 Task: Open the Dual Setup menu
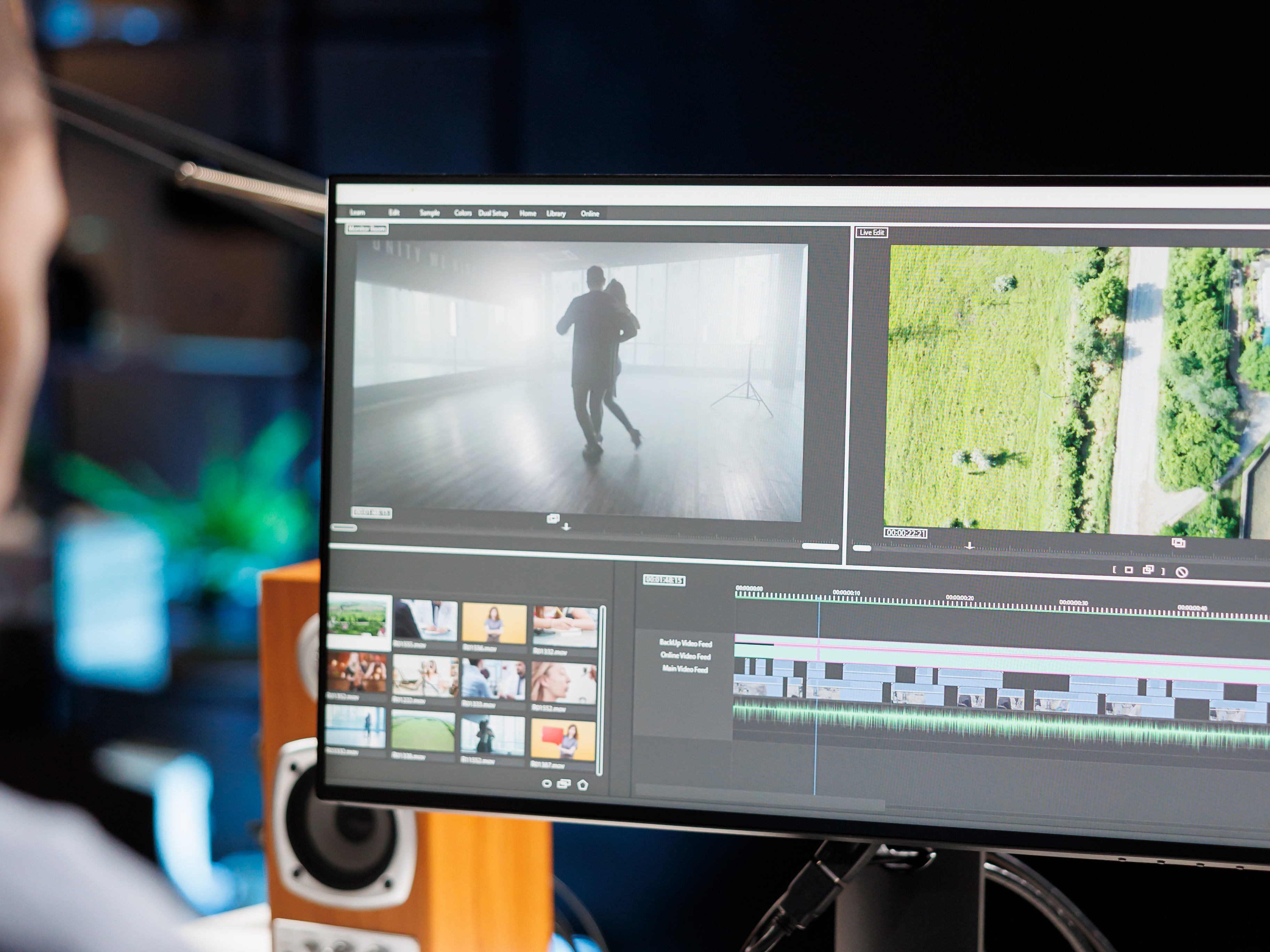click(x=493, y=213)
